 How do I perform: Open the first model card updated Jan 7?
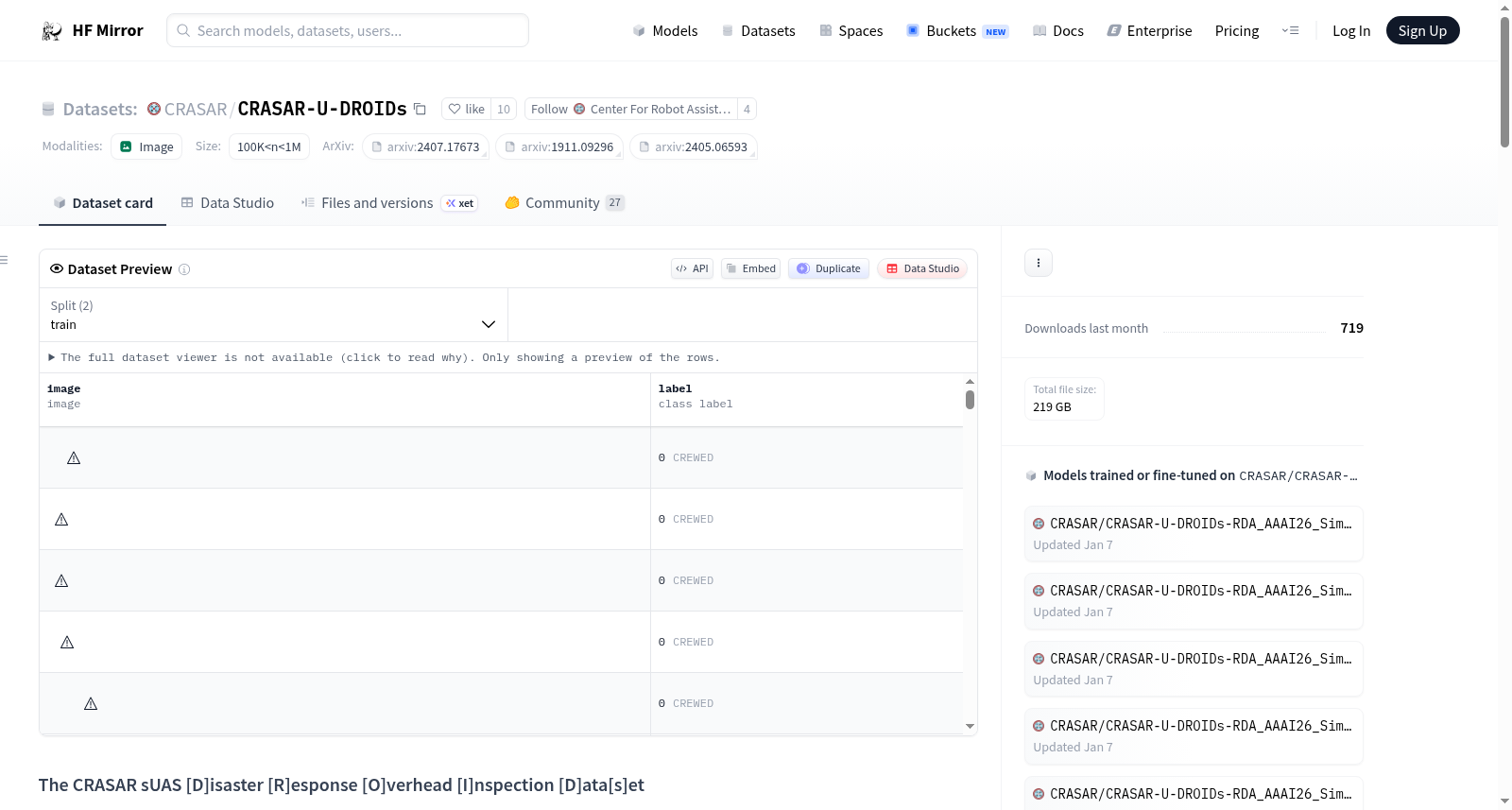pos(1194,534)
